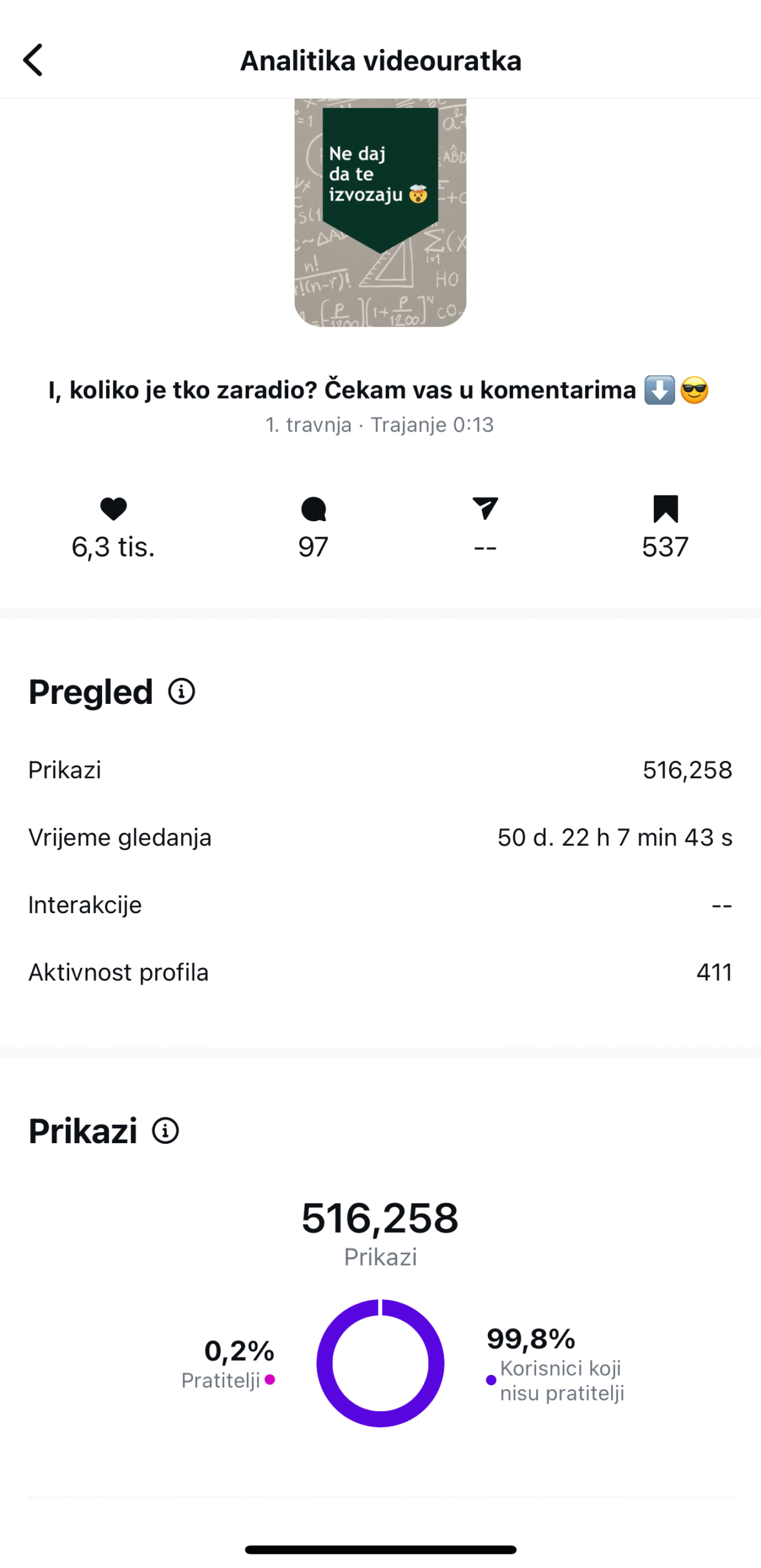The height and width of the screenshot is (1568, 761).
Task: Select the Aktivnost profila row
Action: 380,972
